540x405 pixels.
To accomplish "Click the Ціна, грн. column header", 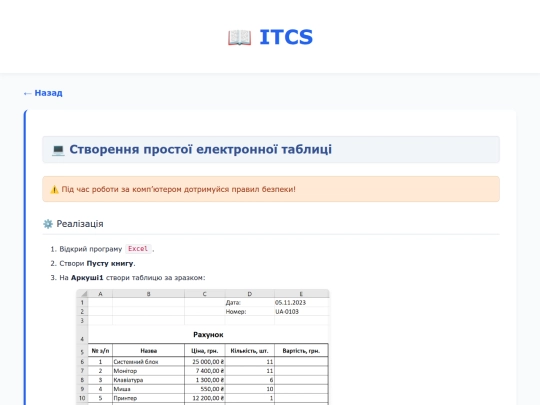I will click(x=205, y=351).
